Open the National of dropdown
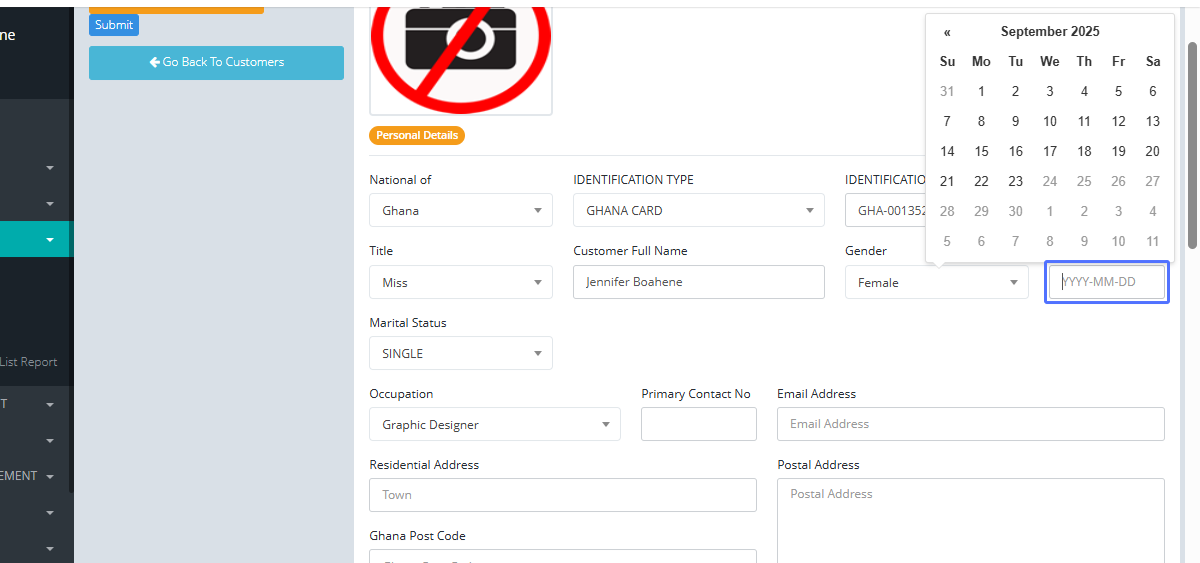This screenshot has height=563, width=1200. [460, 211]
